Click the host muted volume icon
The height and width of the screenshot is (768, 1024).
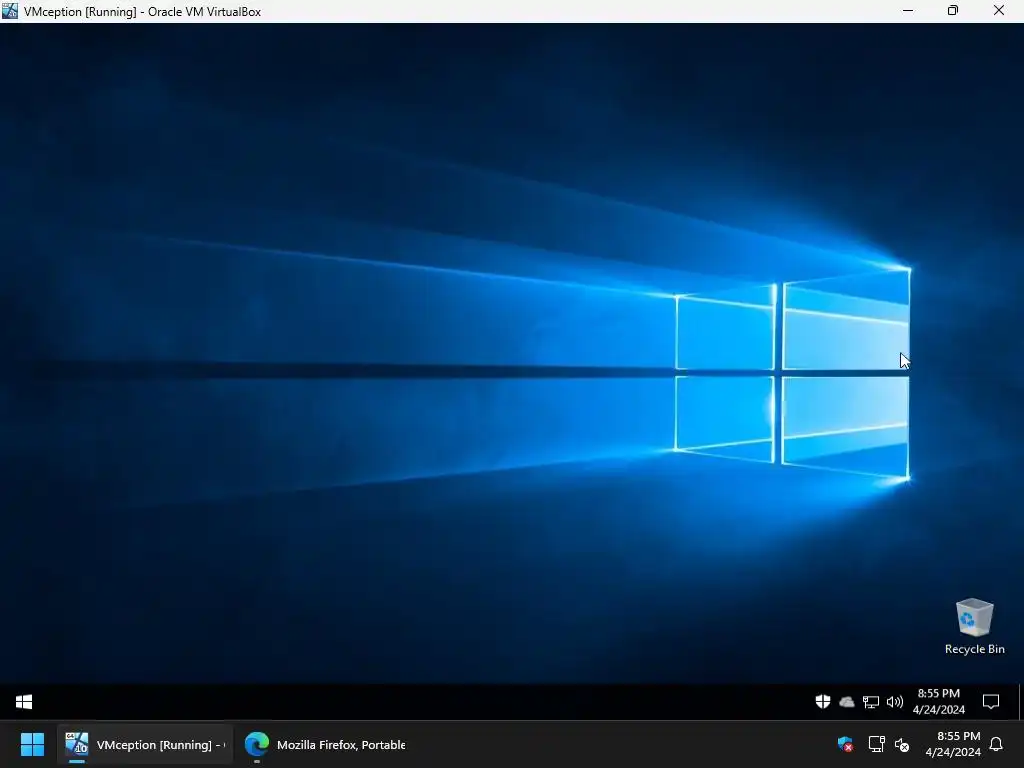pyautogui.click(x=902, y=744)
